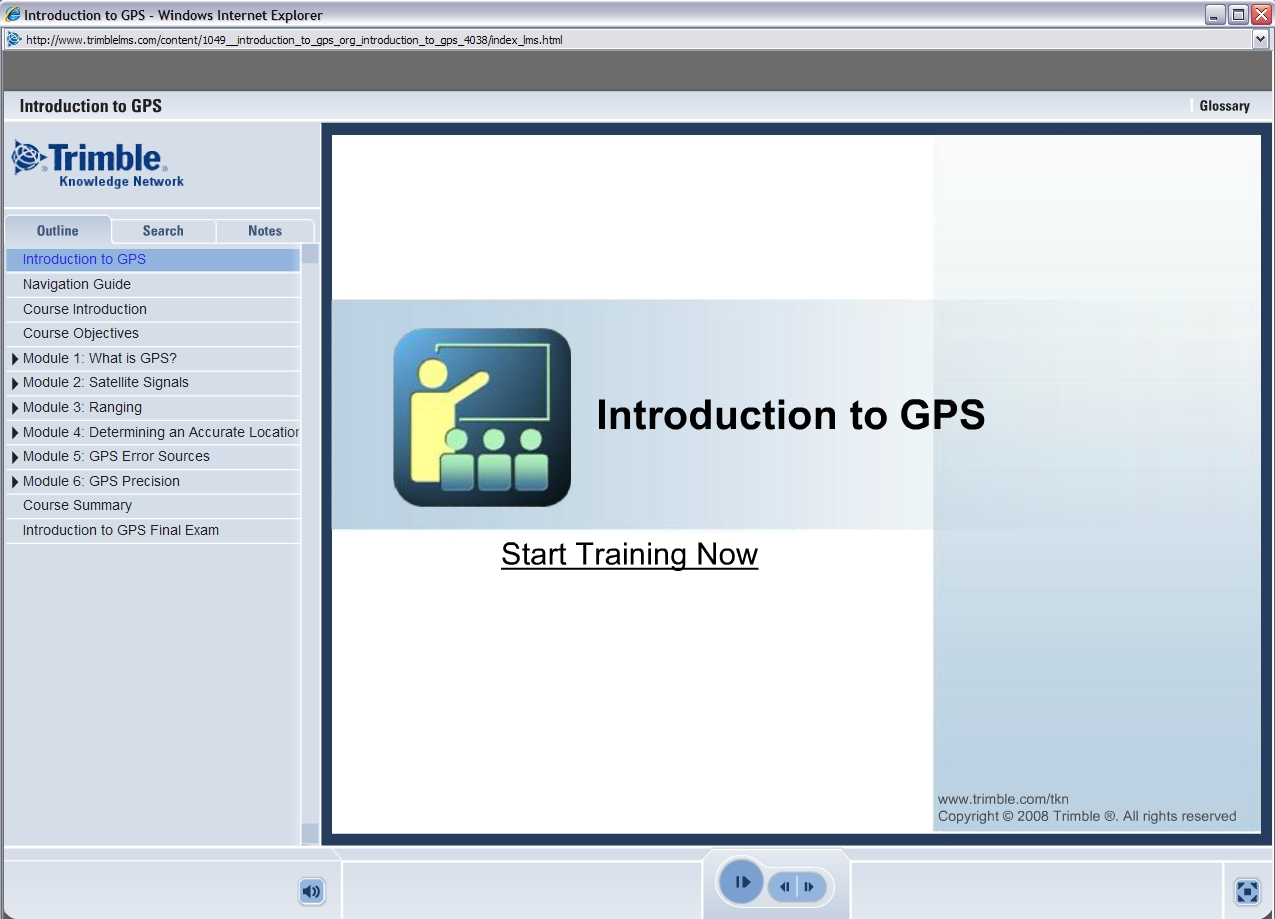Expand Module 2: Satellite Signals
The height and width of the screenshot is (919, 1275).
point(15,383)
